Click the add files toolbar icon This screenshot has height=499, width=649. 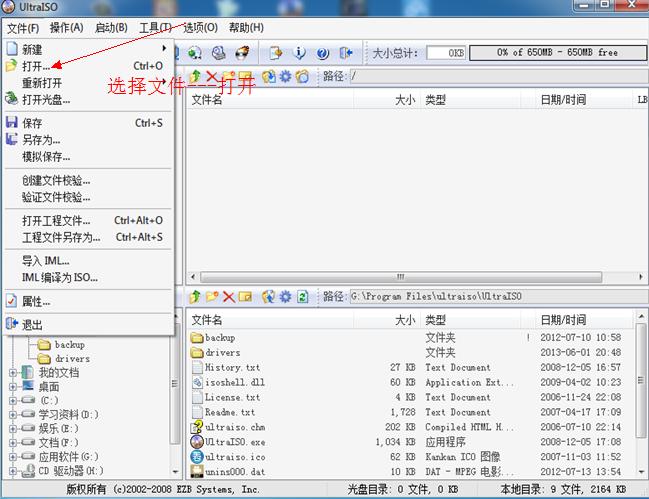(x=276, y=53)
